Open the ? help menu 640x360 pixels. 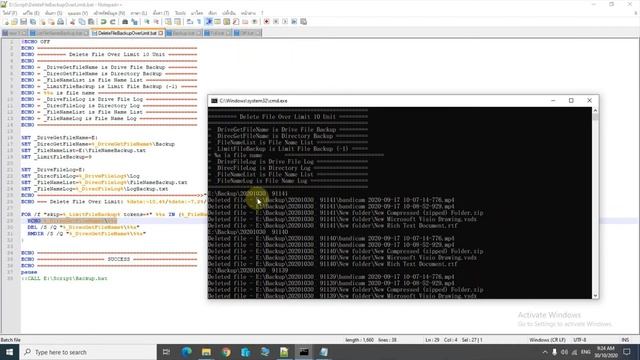[x=262, y=13]
